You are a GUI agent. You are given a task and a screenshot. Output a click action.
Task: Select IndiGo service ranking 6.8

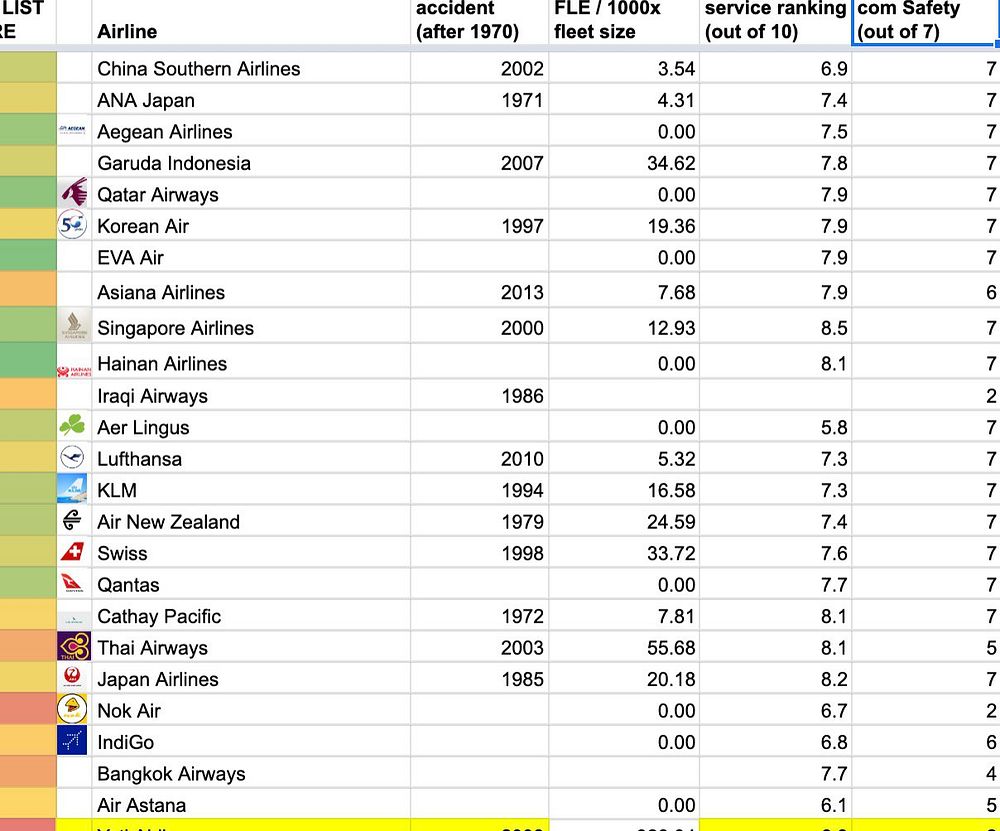click(x=776, y=742)
